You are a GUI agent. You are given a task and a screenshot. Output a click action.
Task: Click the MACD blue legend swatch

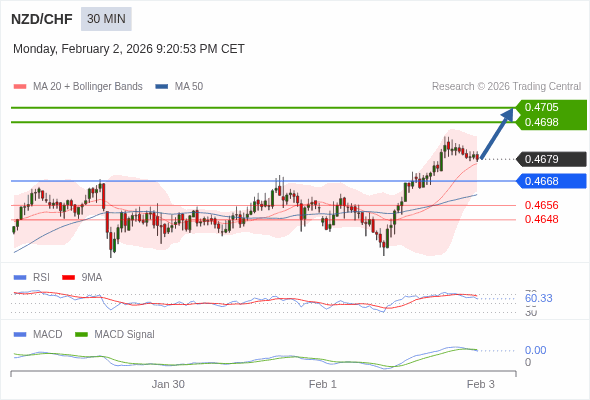pos(20,335)
